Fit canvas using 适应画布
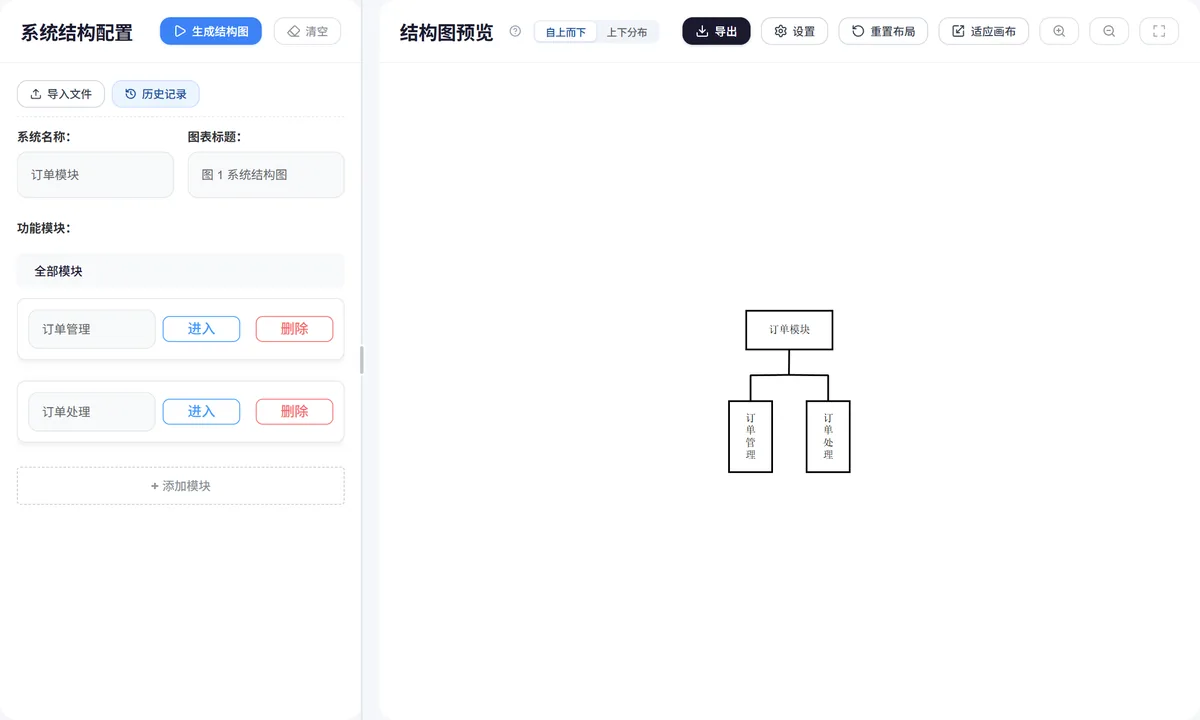1200x720 pixels. coord(984,31)
